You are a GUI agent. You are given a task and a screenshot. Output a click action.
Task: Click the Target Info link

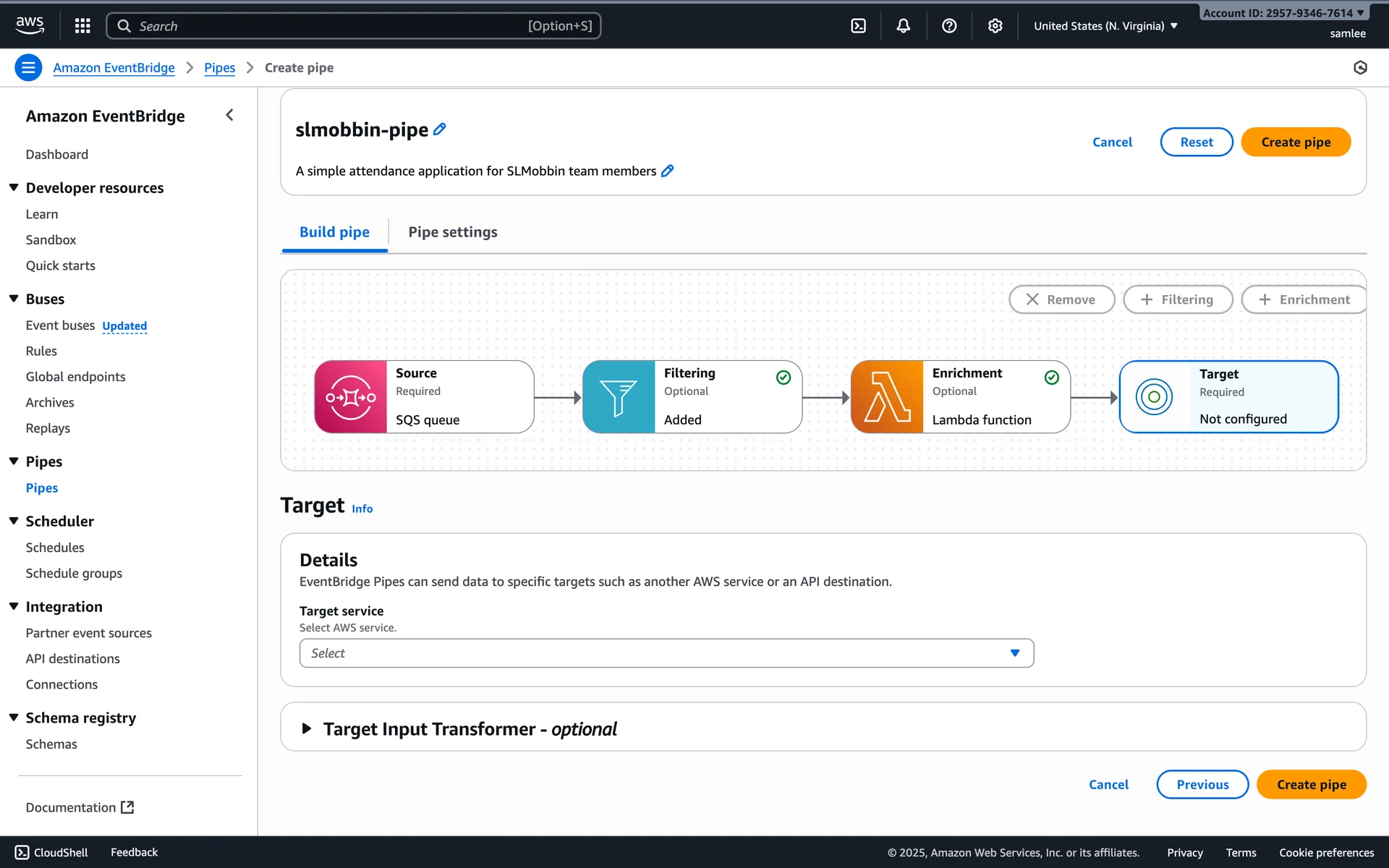(362, 509)
